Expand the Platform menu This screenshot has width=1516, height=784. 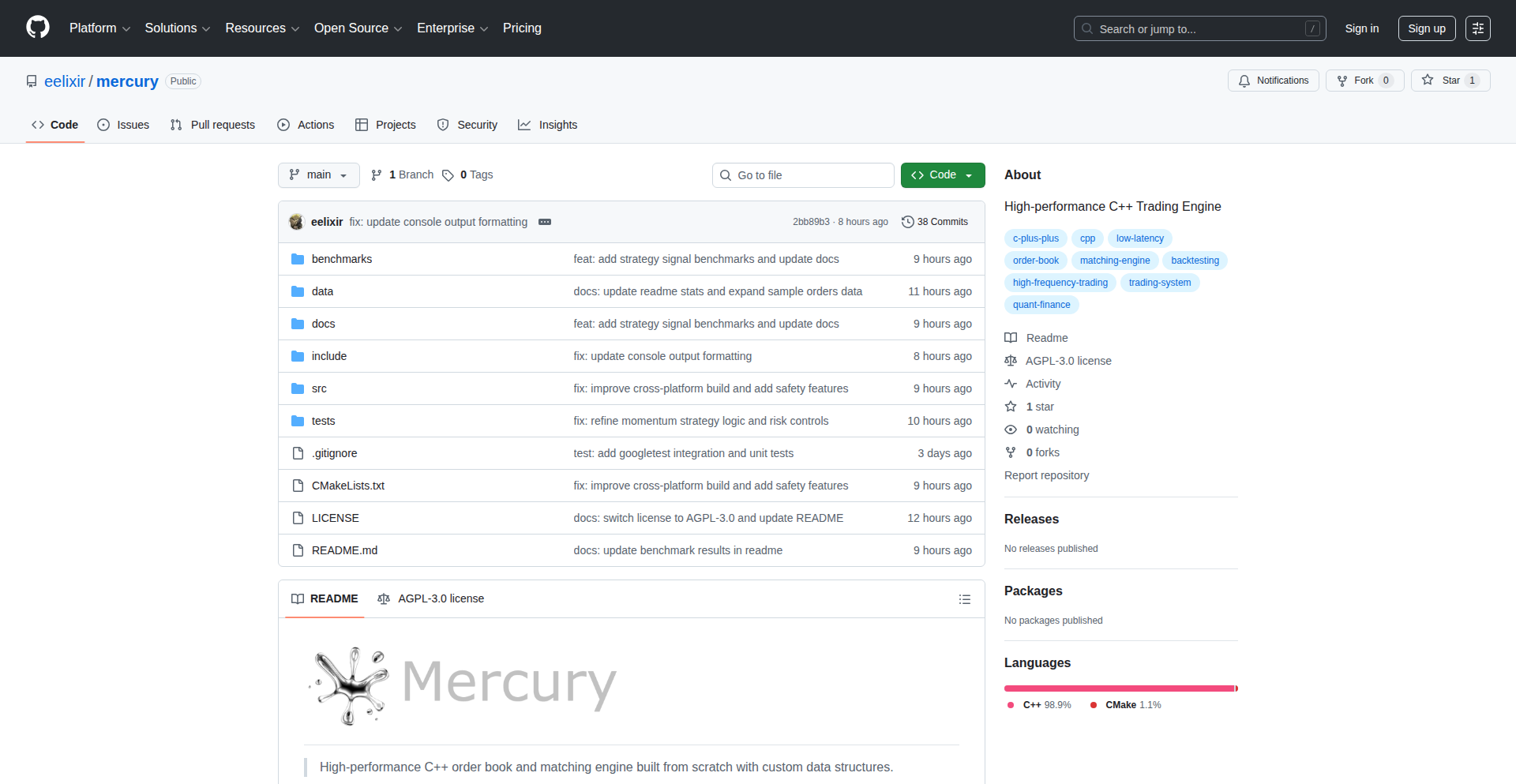99,28
